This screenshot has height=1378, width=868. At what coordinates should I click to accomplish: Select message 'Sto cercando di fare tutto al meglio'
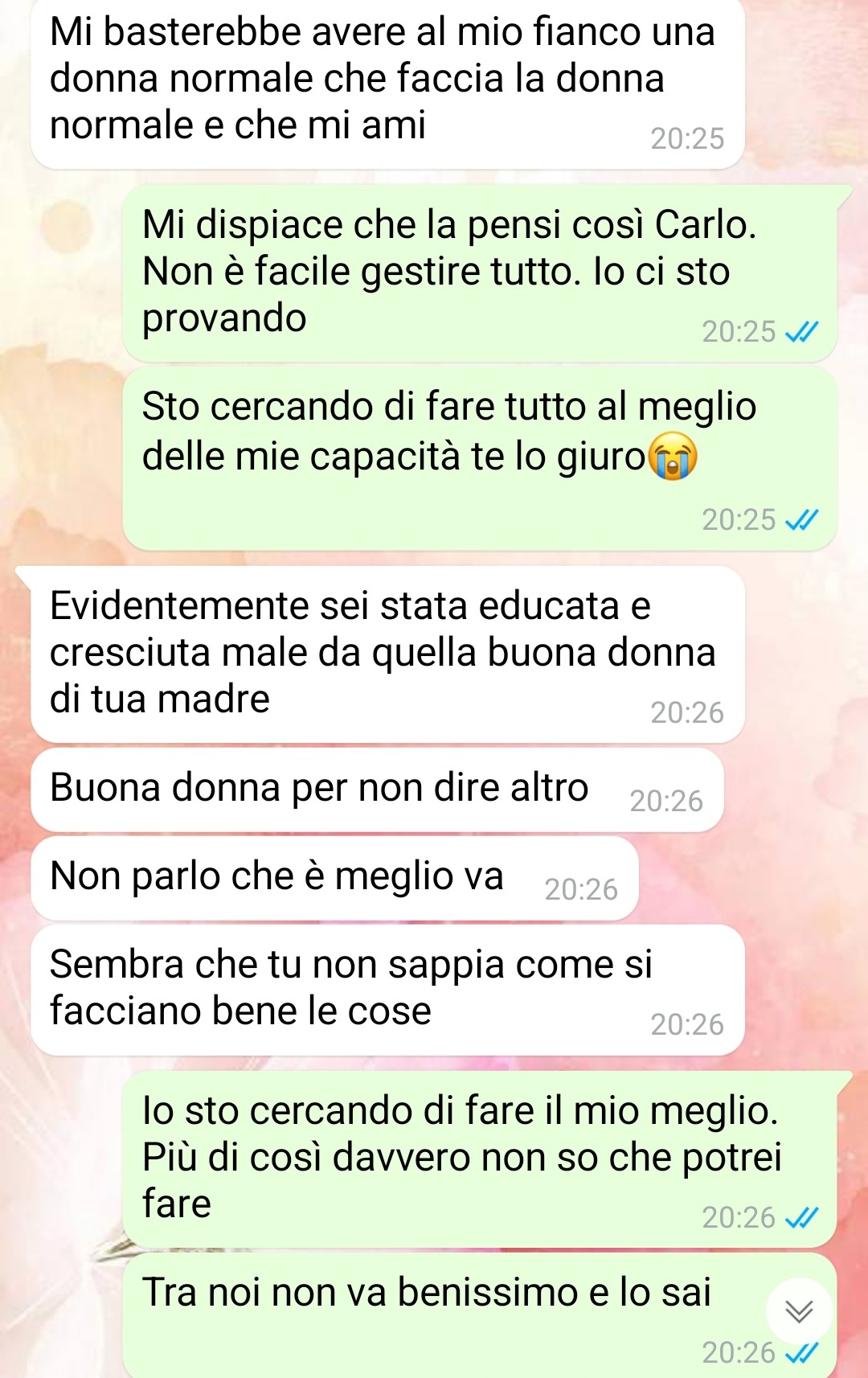(x=480, y=459)
